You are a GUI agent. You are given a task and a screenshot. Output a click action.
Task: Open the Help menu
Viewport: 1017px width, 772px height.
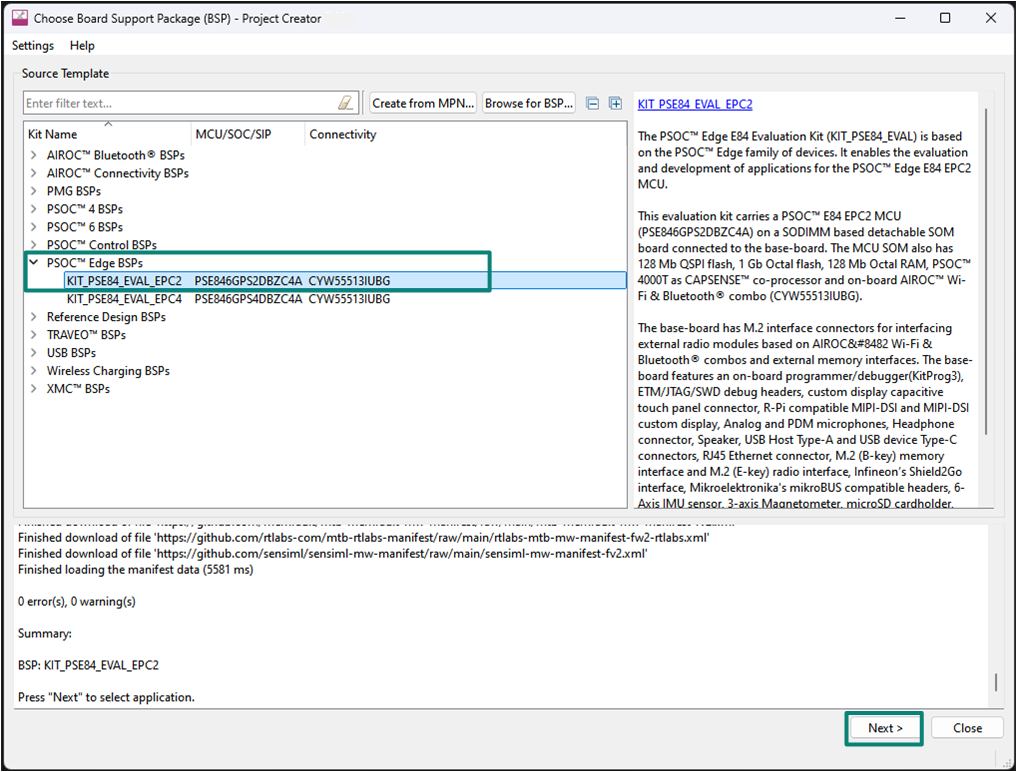point(82,45)
